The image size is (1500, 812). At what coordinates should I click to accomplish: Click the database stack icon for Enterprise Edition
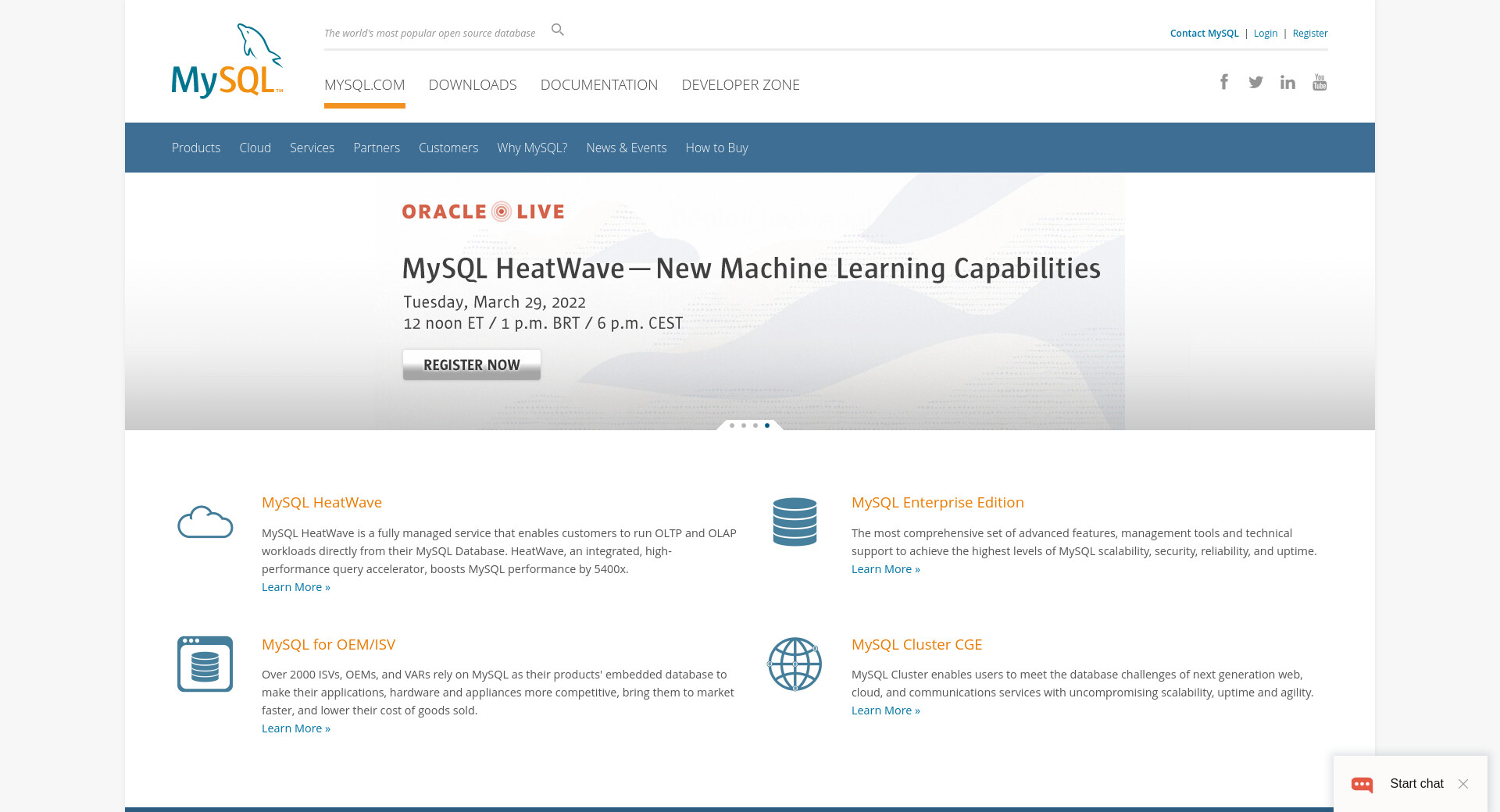point(795,522)
